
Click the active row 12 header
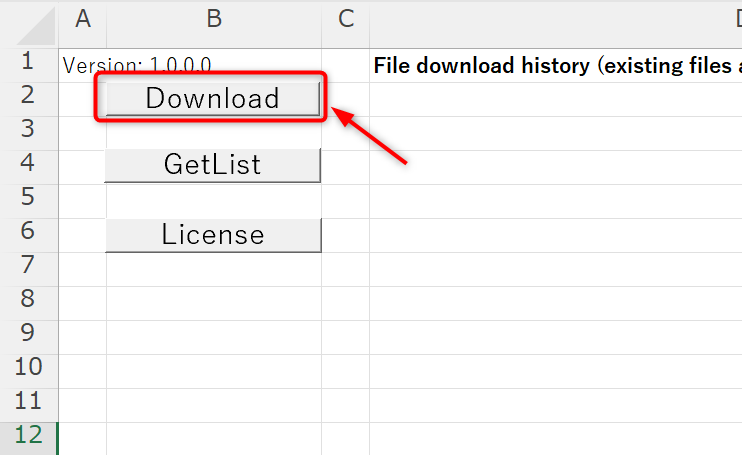click(28, 436)
